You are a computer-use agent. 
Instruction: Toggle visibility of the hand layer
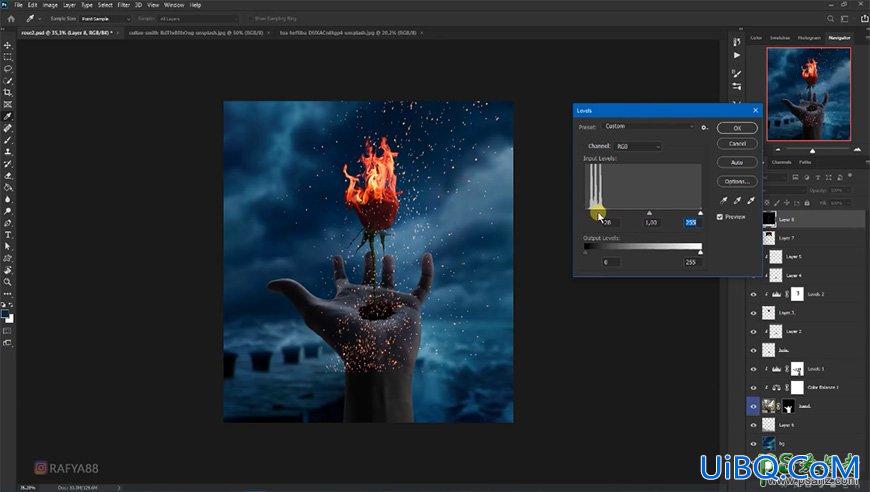(x=753, y=406)
